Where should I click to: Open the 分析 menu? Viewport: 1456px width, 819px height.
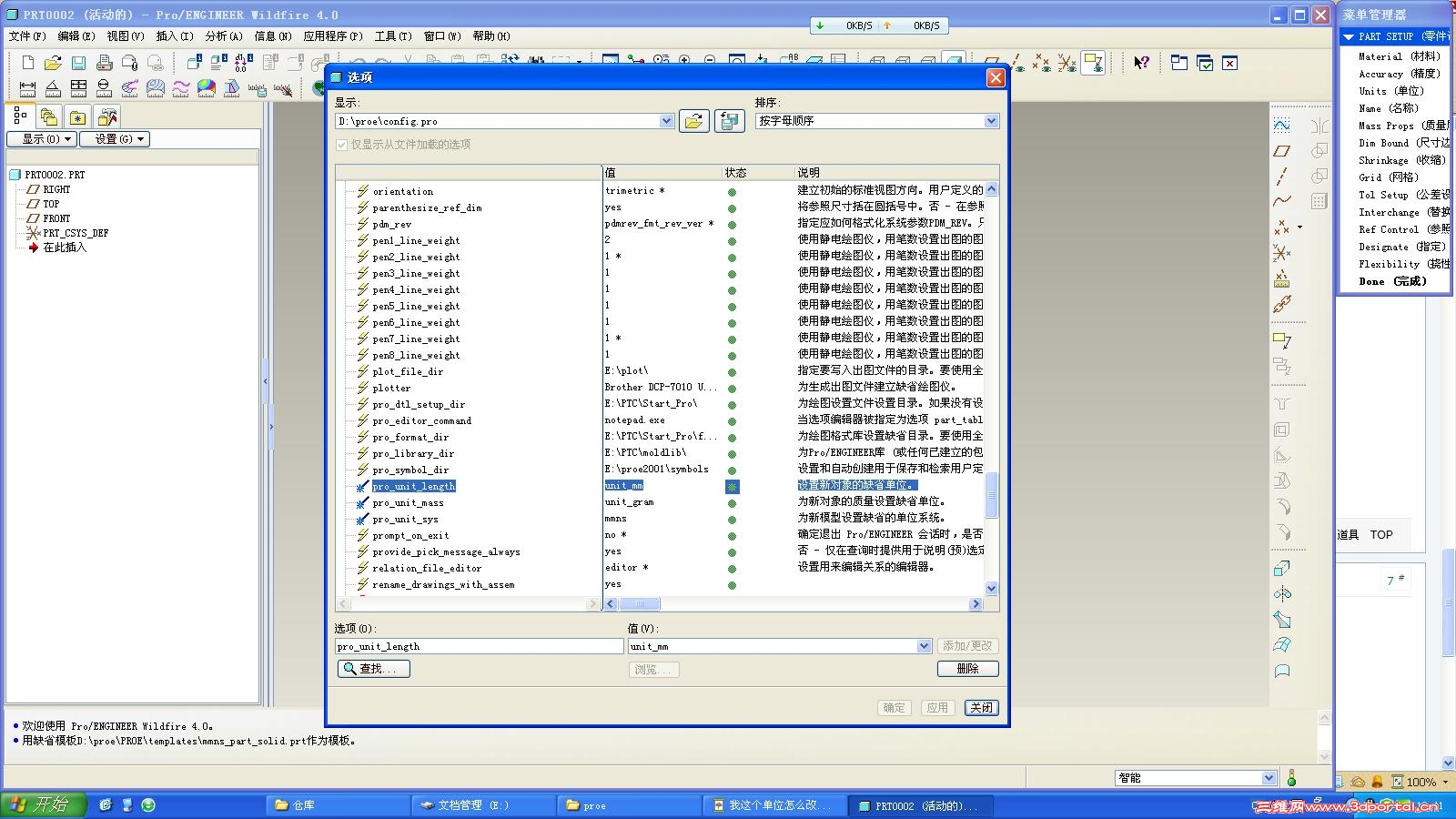tap(224, 36)
